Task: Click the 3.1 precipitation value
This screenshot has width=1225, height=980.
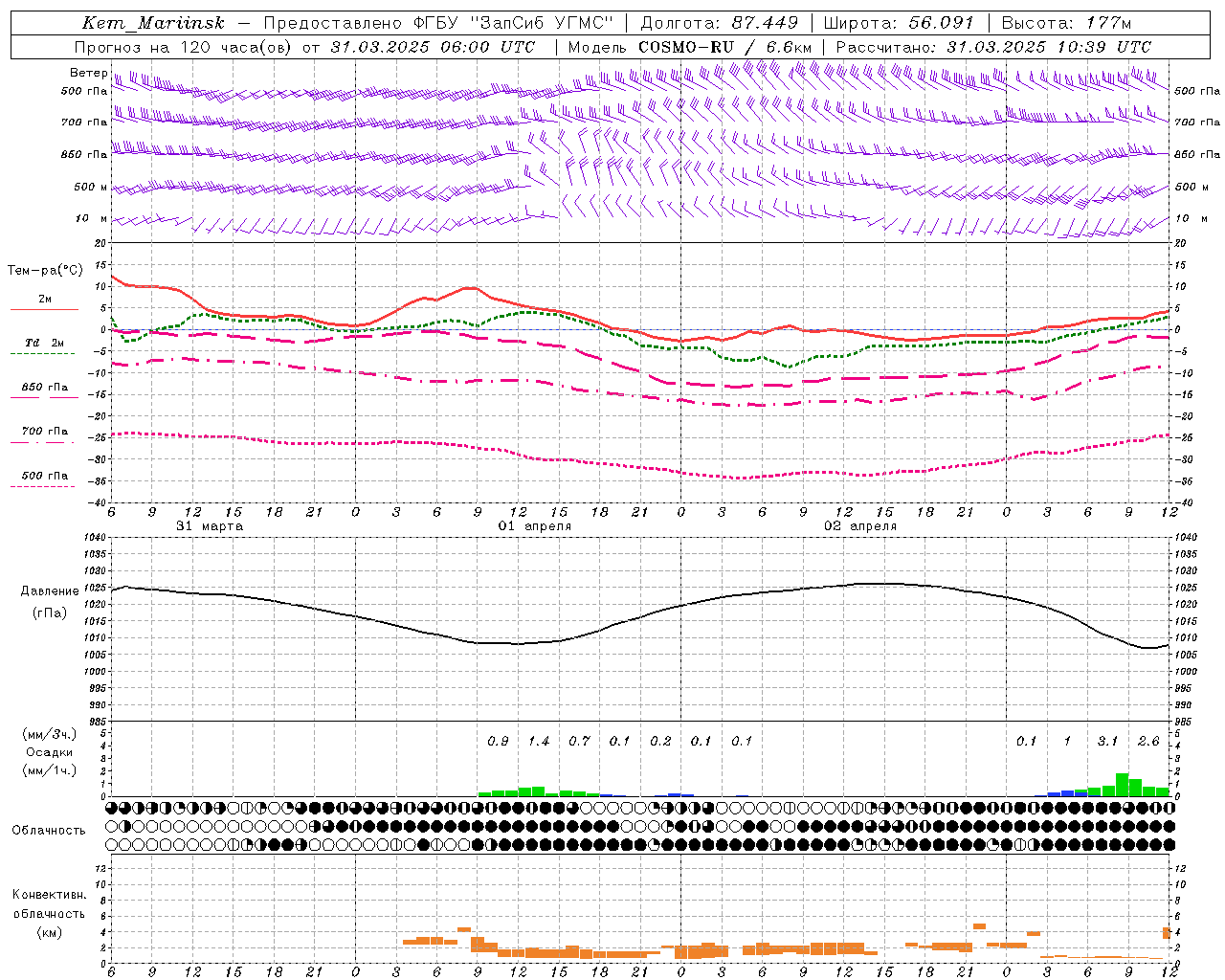Action: pyautogui.click(x=1107, y=742)
